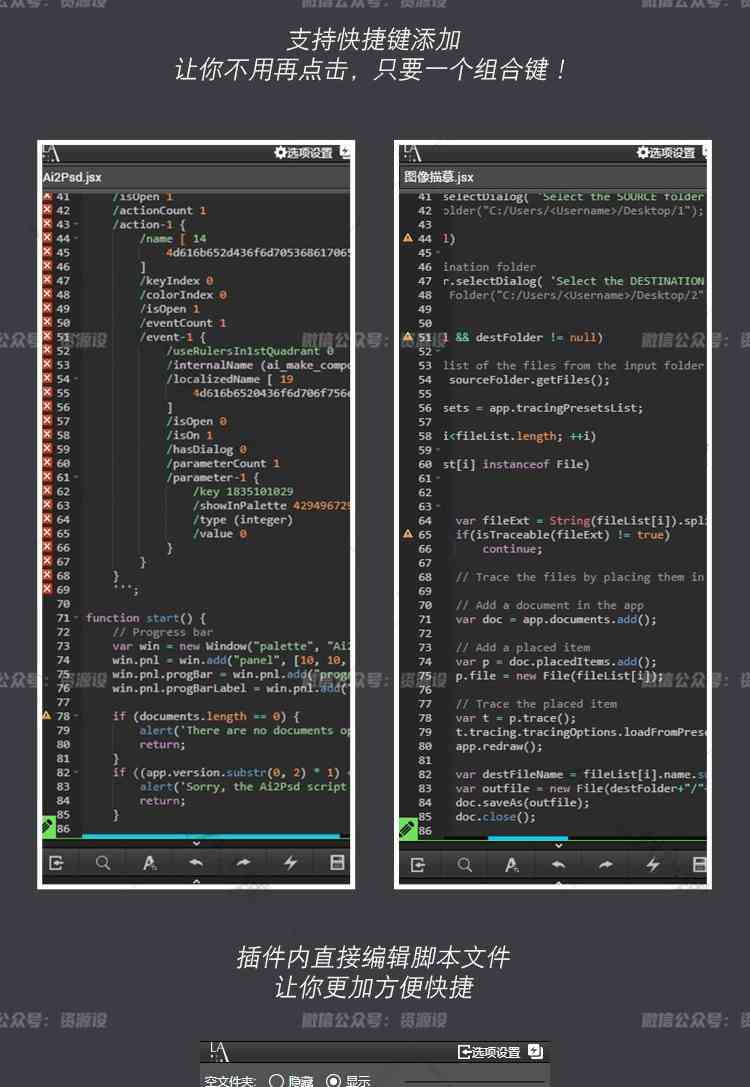Click the exit icon in 图像描摹.jsx toolbar
The width and height of the screenshot is (750, 1087).
tap(418, 865)
